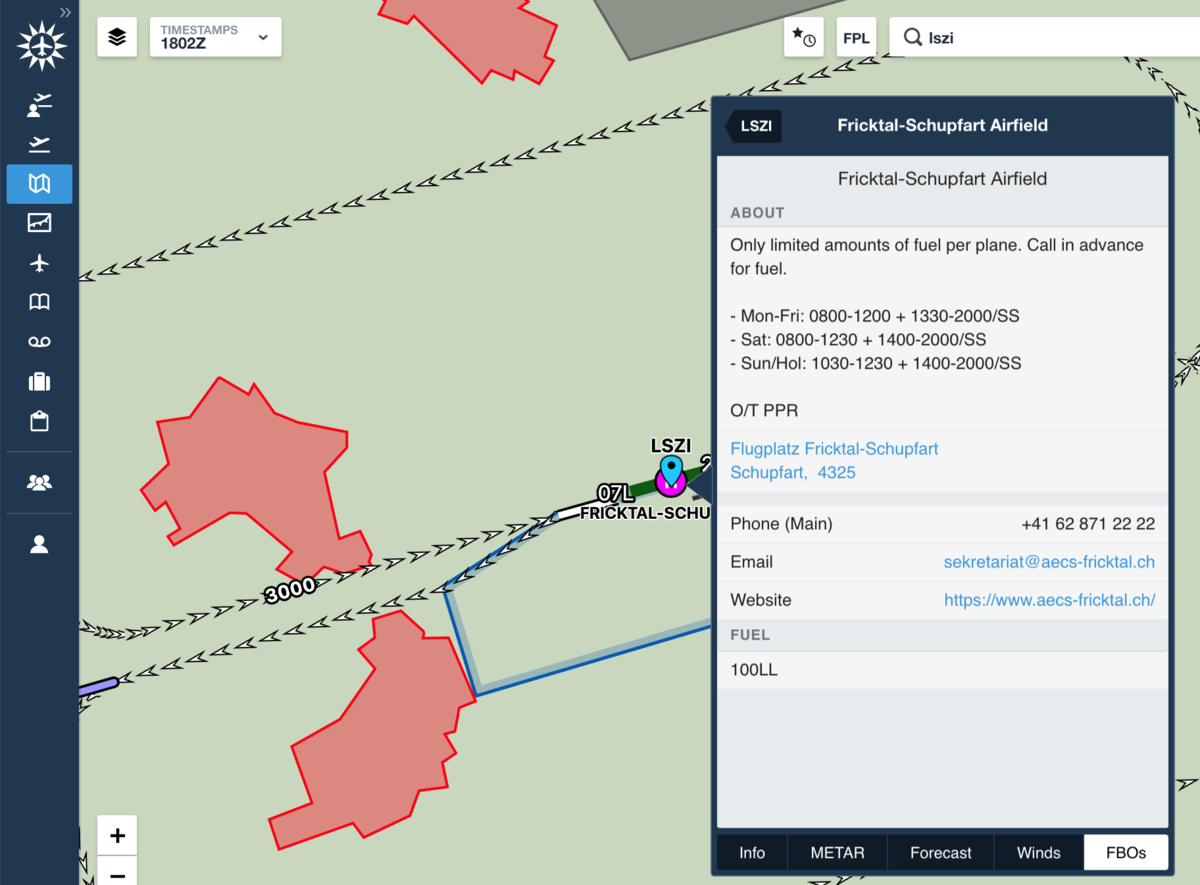Open the Winds tab
1200x885 pixels.
click(x=1038, y=853)
